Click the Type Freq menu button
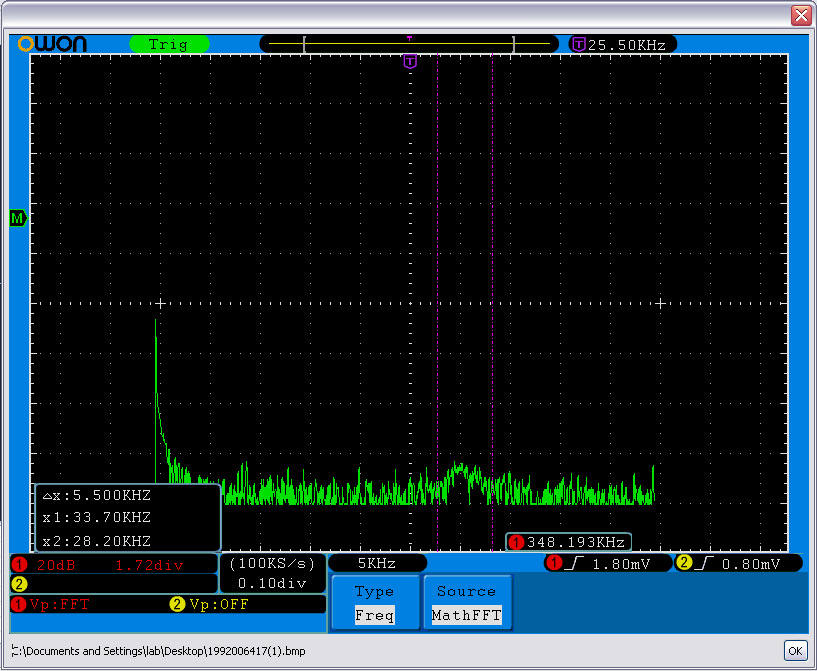This screenshot has width=817, height=671. coord(375,603)
